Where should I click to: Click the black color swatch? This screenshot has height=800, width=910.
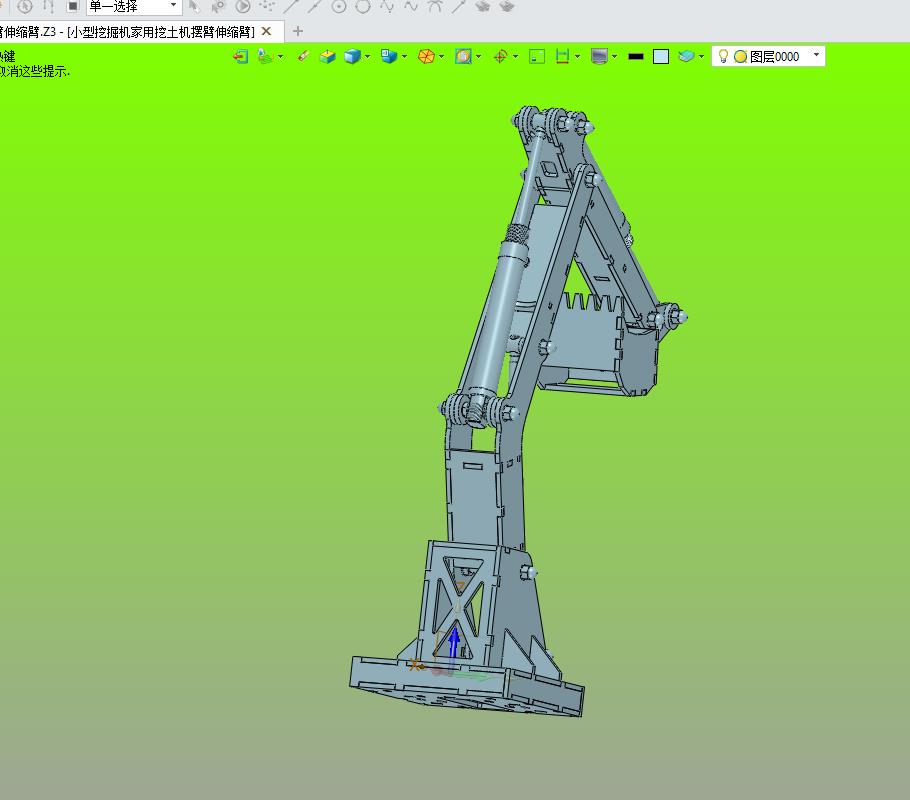(636, 57)
